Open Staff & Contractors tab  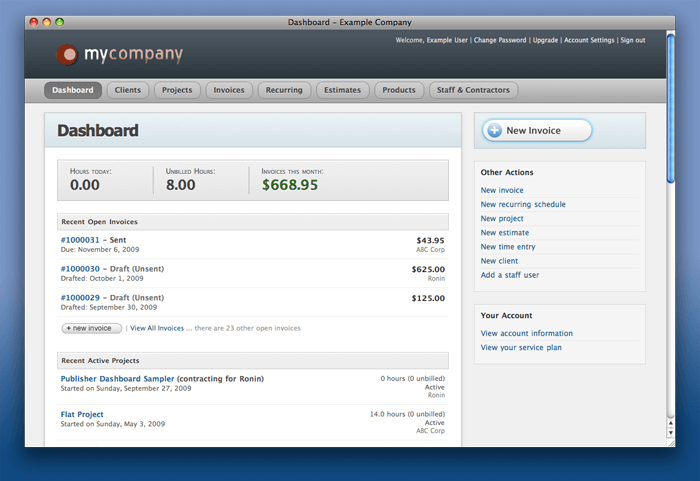pos(473,90)
